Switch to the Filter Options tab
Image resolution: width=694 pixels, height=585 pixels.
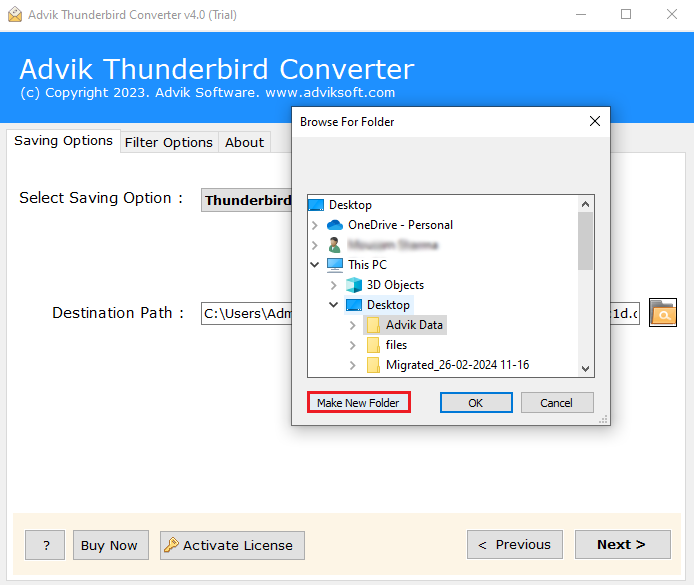[x=169, y=142]
